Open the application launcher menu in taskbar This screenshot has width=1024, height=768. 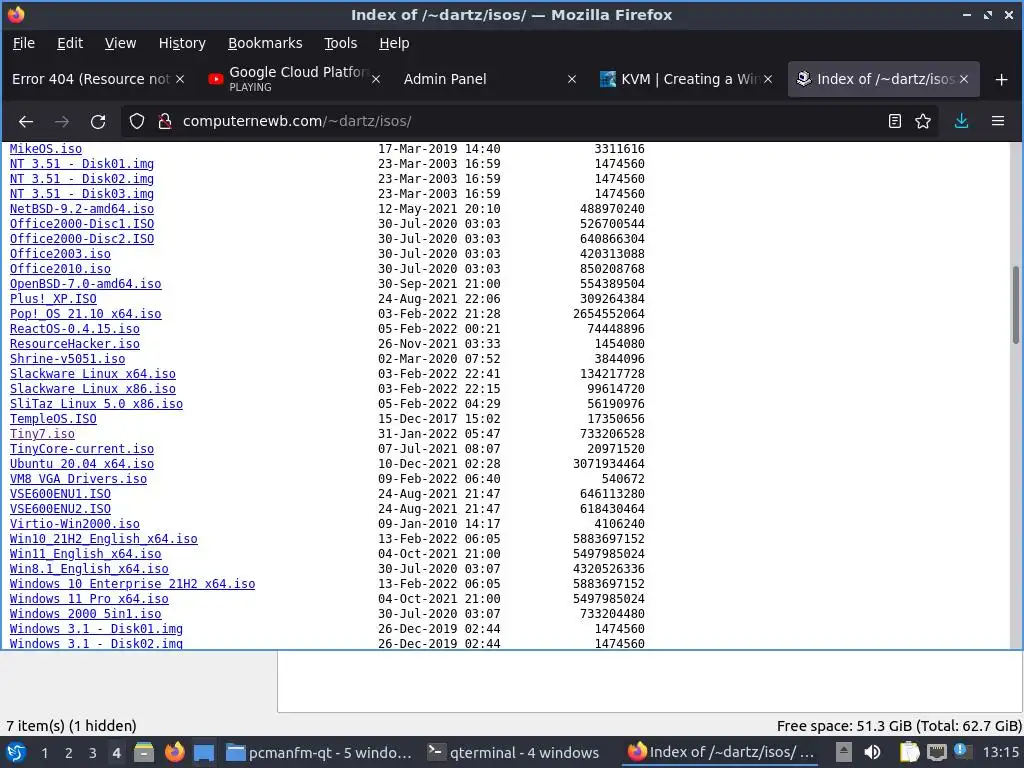[16, 752]
